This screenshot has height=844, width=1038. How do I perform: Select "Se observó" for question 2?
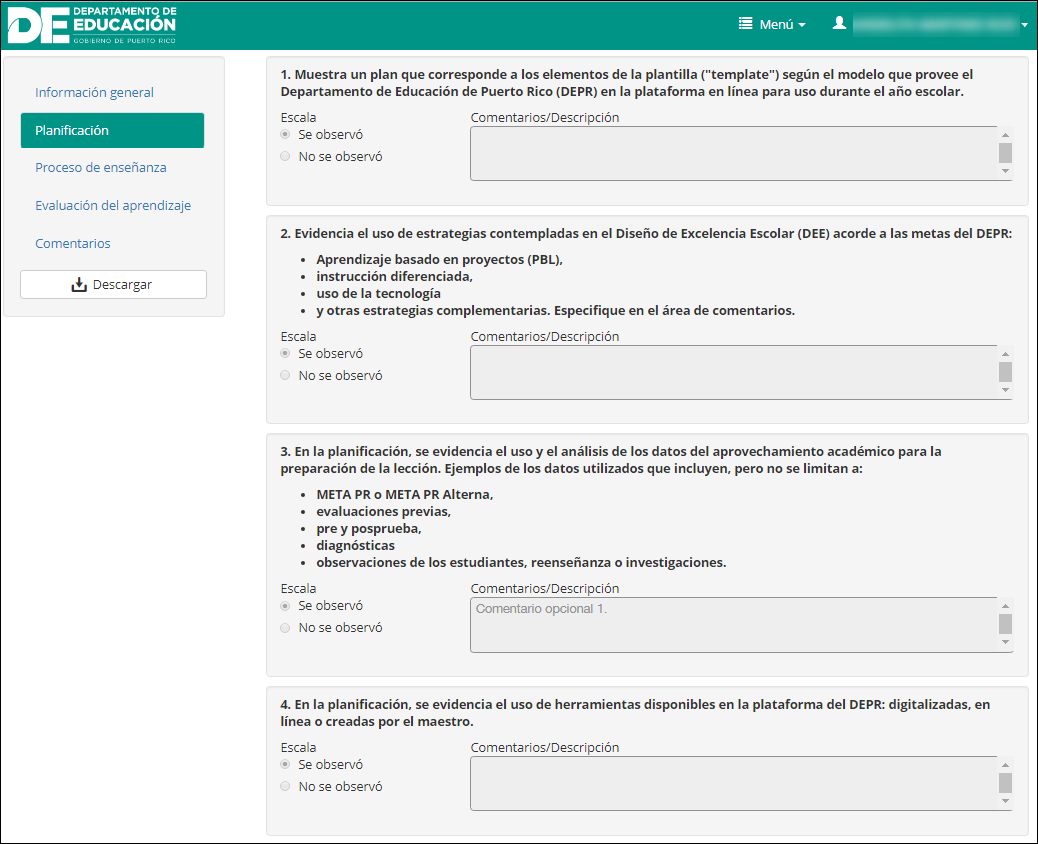286,353
